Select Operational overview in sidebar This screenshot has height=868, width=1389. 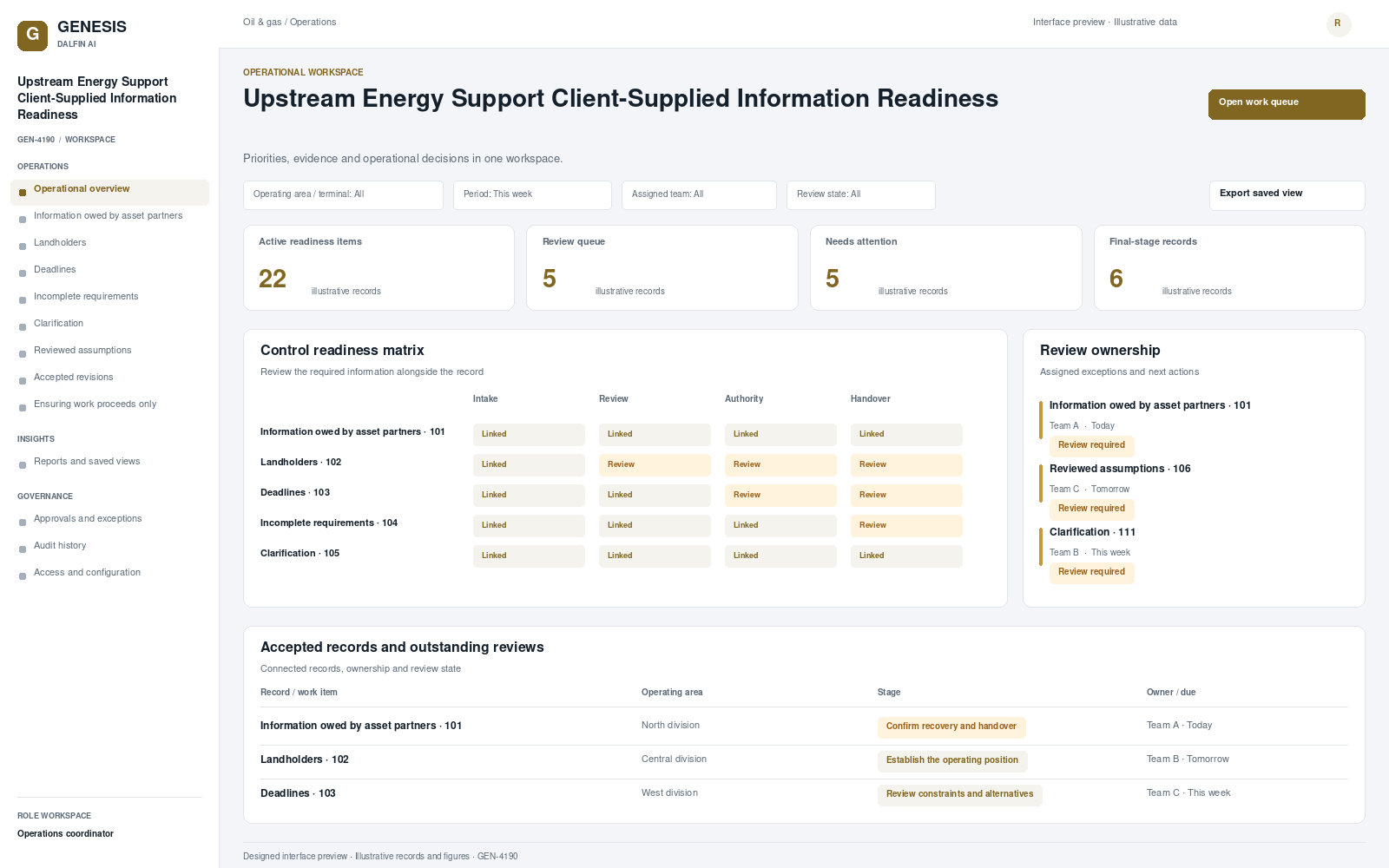pyautogui.click(x=109, y=193)
